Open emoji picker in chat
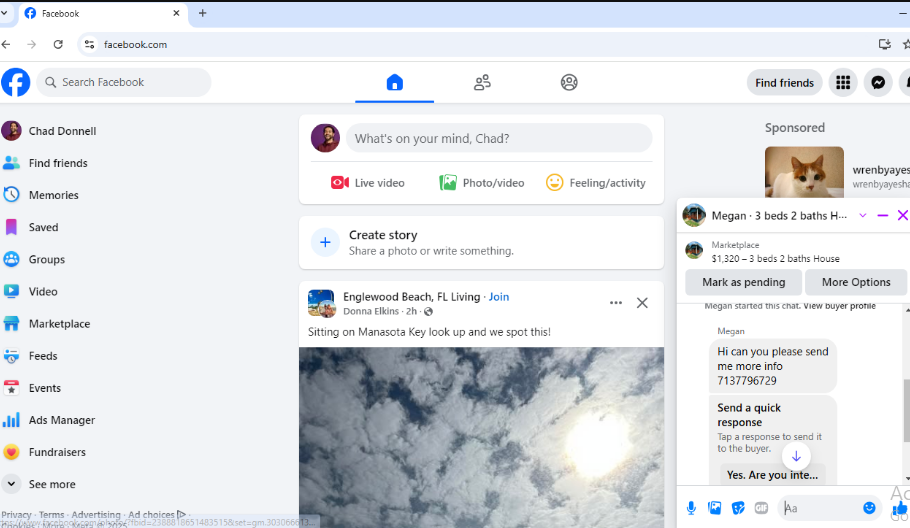 point(869,508)
